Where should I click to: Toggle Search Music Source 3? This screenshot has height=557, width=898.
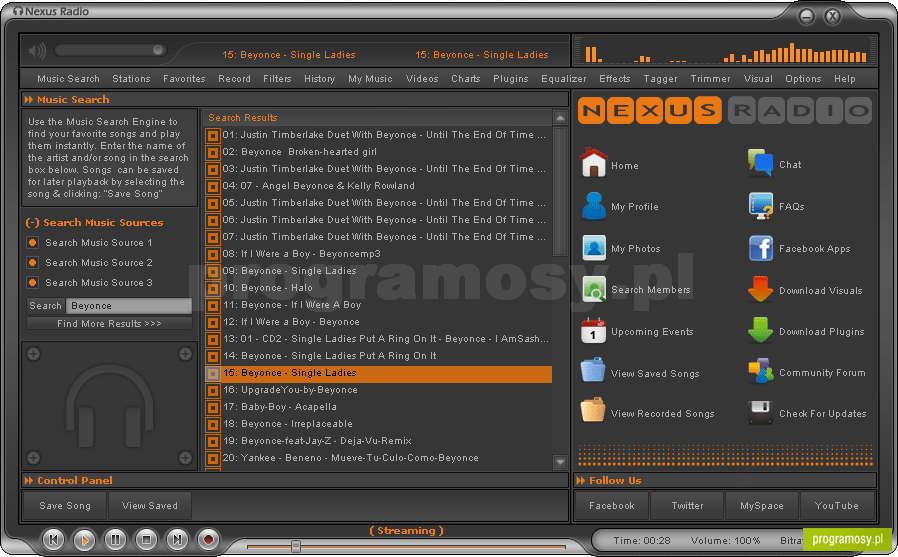tap(33, 283)
